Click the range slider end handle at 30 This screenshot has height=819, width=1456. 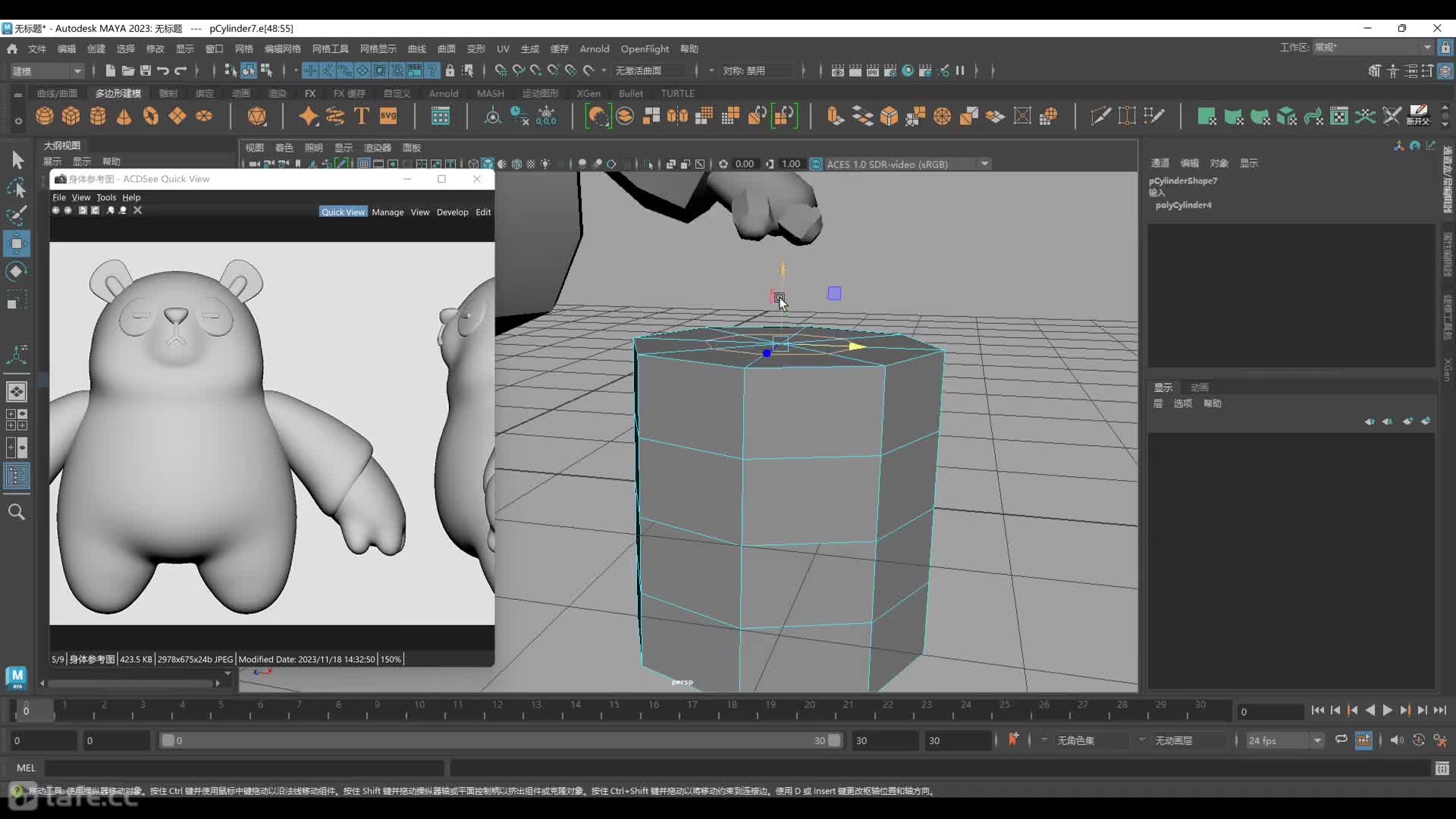click(834, 741)
